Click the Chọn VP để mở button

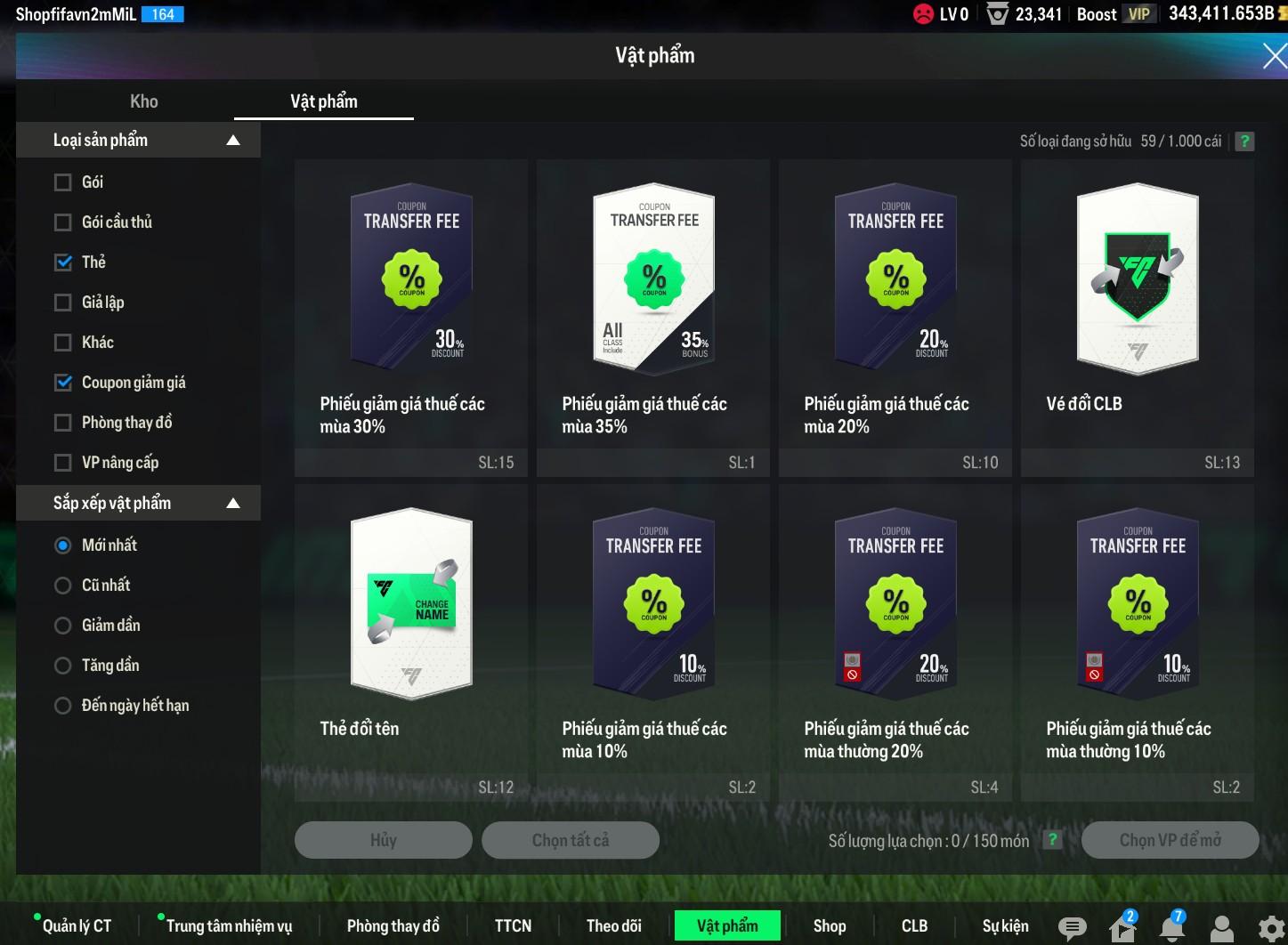[x=1170, y=840]
